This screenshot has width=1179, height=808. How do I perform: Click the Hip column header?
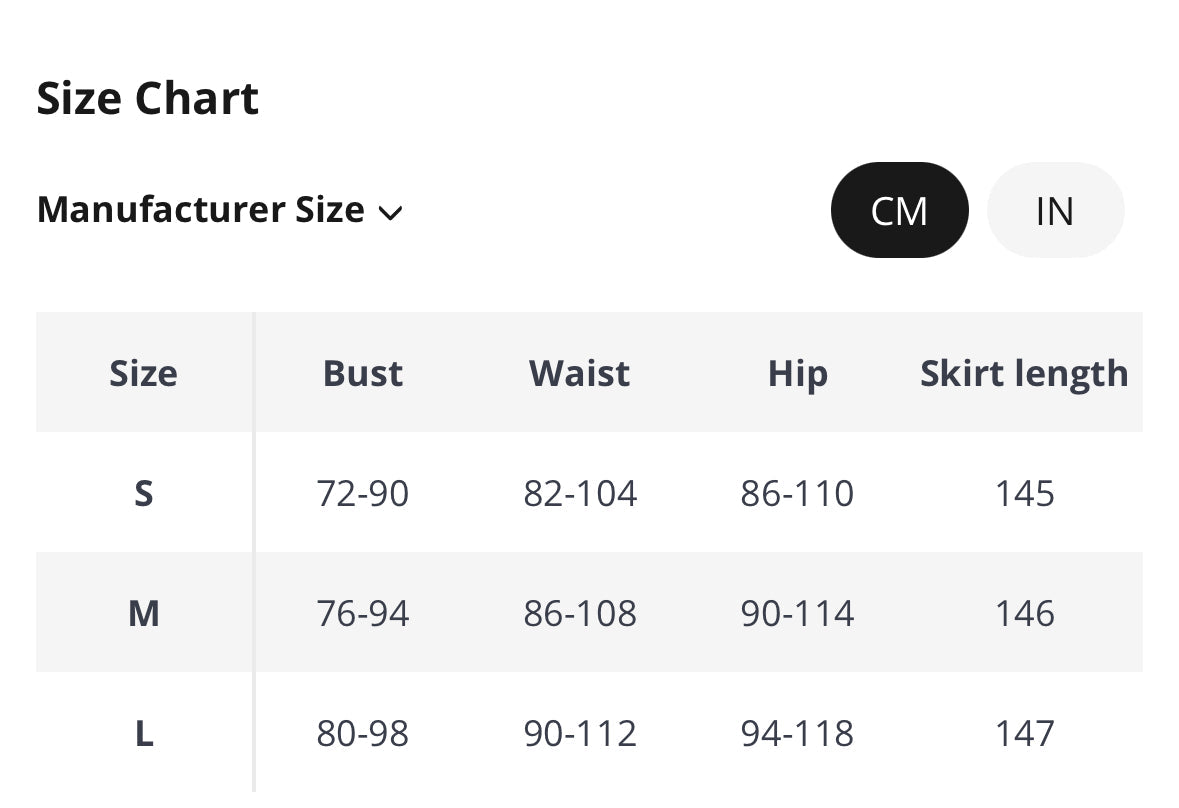(797, 373)
